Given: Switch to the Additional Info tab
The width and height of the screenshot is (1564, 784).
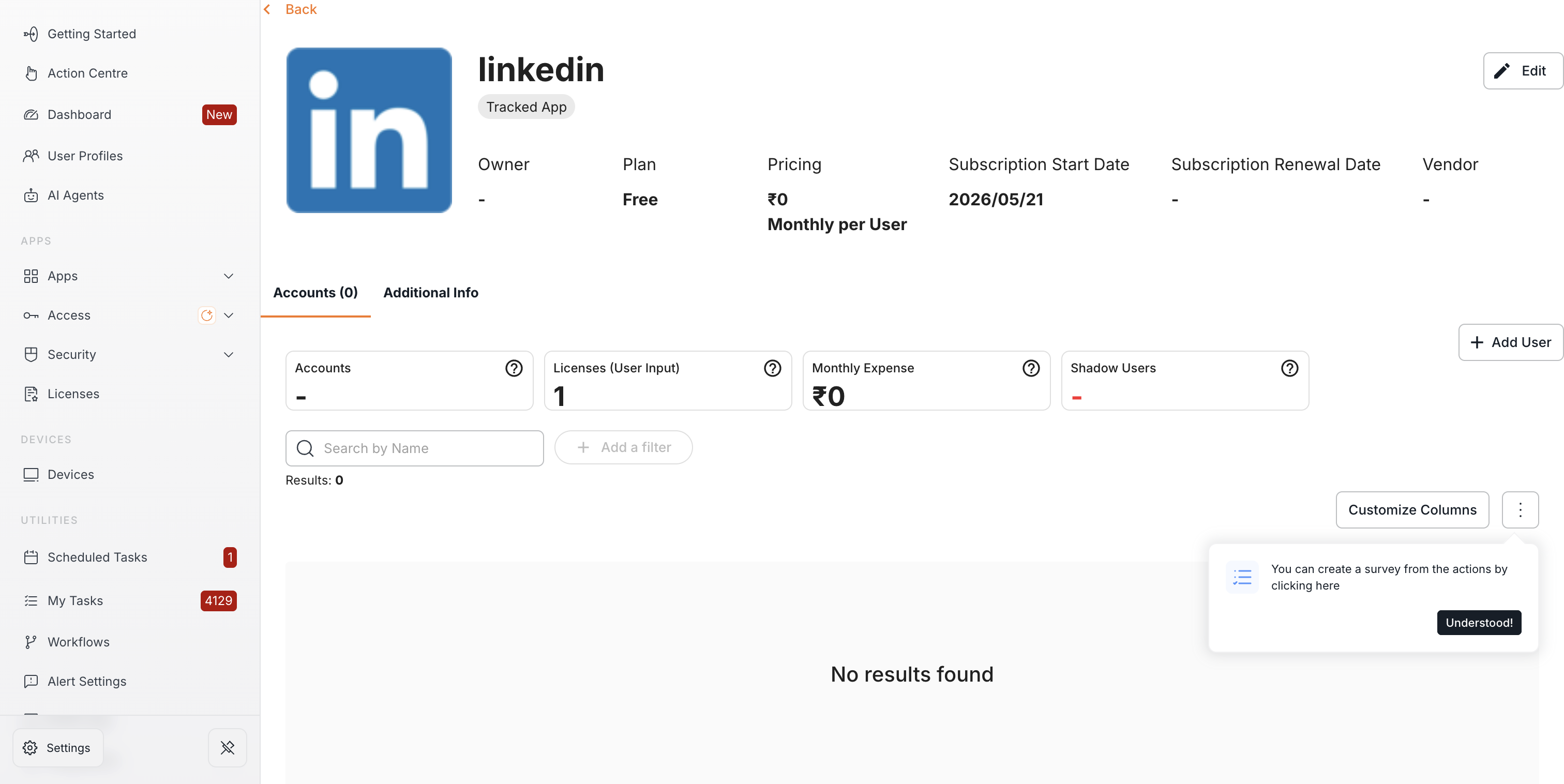Looking at the screenshot, I should [431, 293].
